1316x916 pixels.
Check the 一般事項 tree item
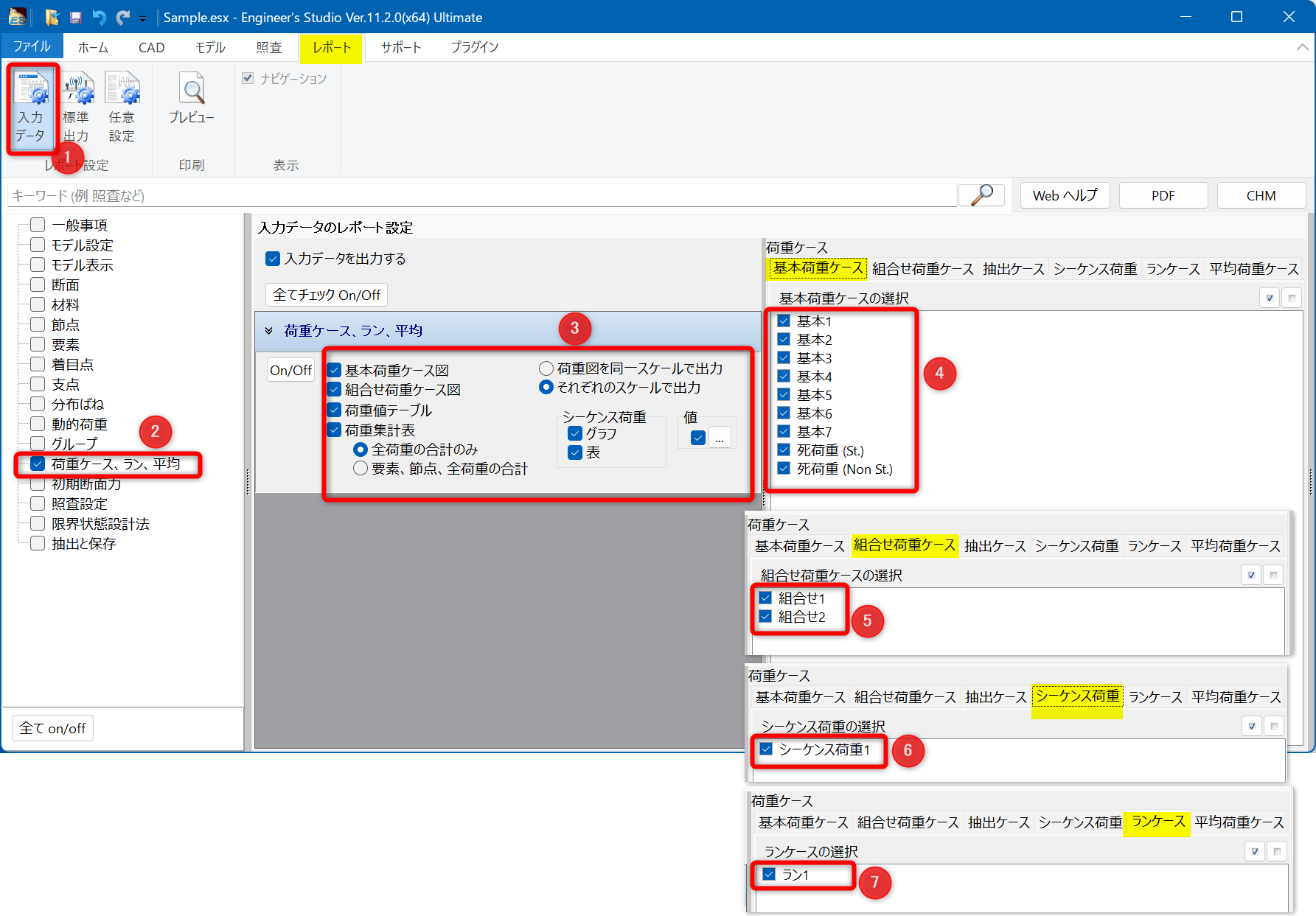click(38, 225)
